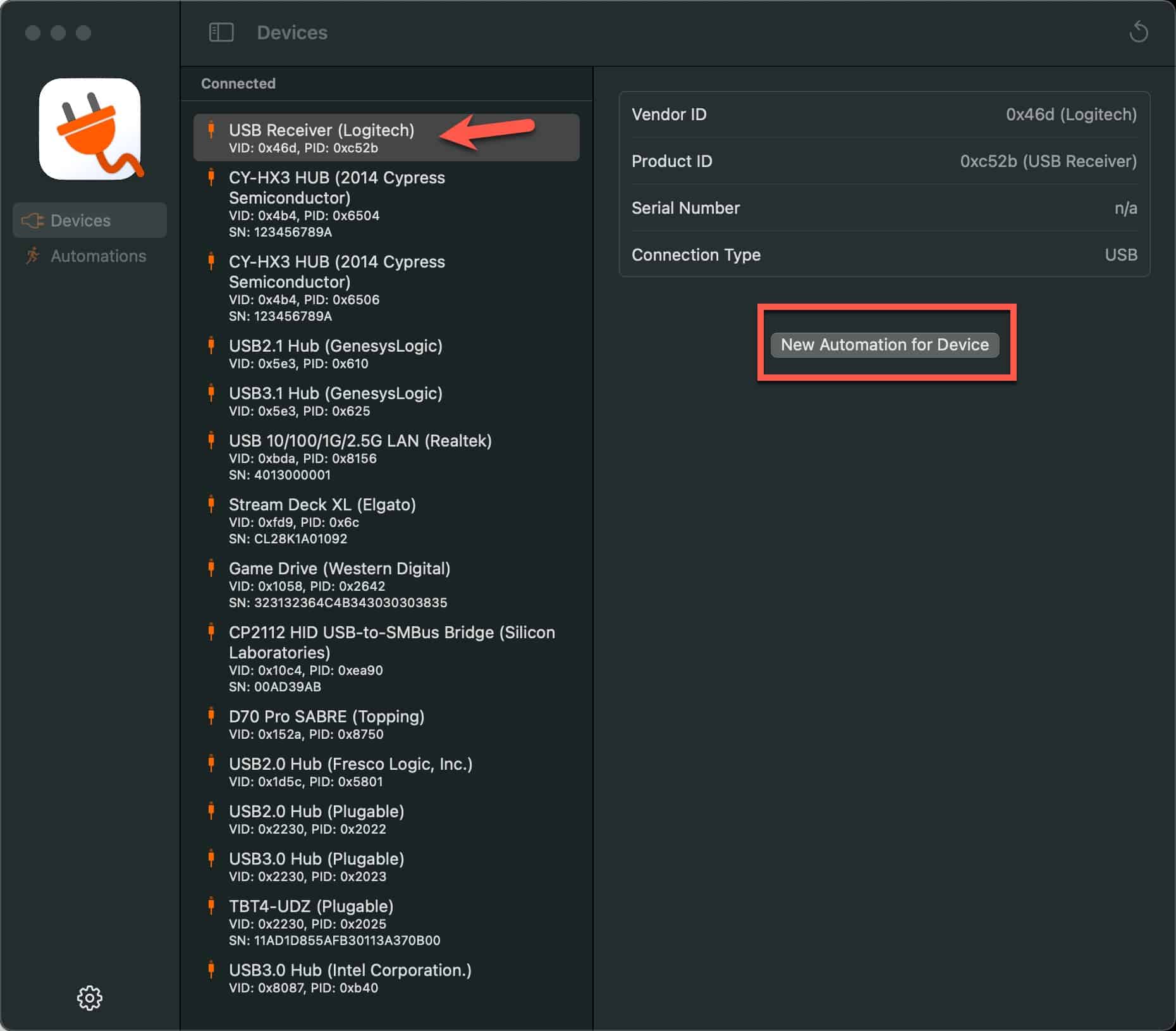Select USB2.1 Hub (GenesysLogic)
This screenshot has width=1176, height=1031.
coord(386,354)
